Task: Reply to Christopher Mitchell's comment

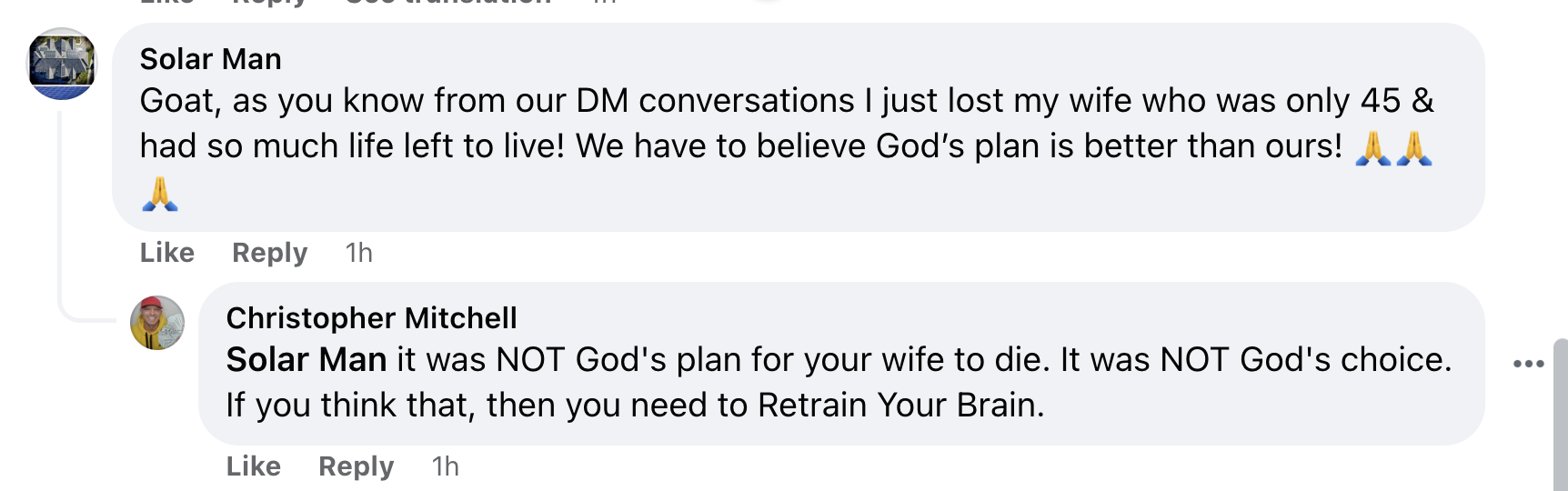Action: [356, 466]
